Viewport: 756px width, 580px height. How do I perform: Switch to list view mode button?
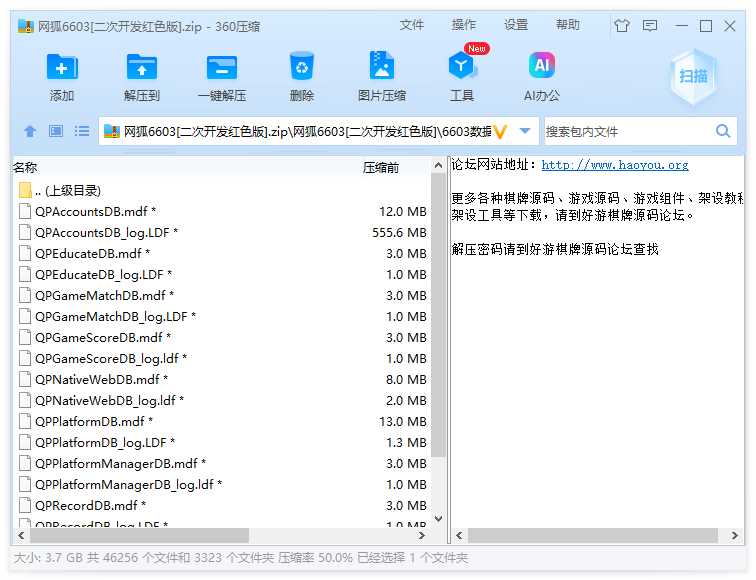point(82,131)
